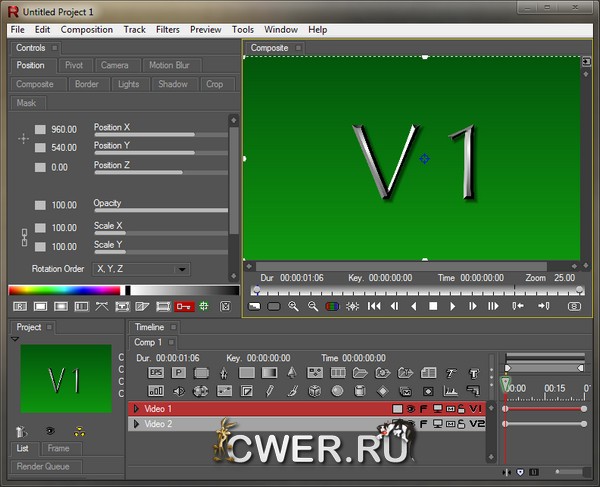This screenshot has width=600, height=487.
Task: Click the red key icon under Controls
Action: (184, 306)
